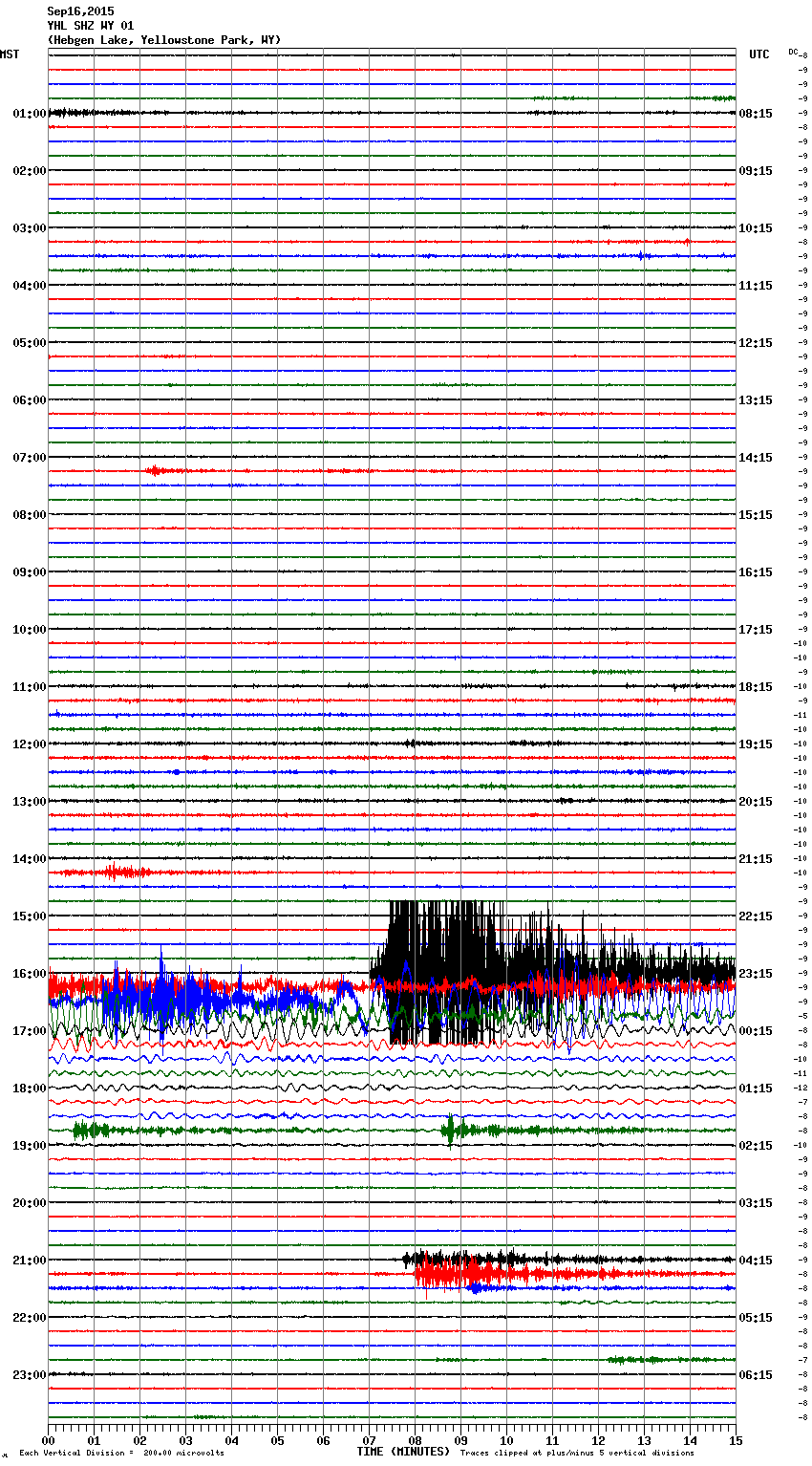Select the 02:00 MST time label
This screenshot has height=1466, width=812.
point(29,171)
